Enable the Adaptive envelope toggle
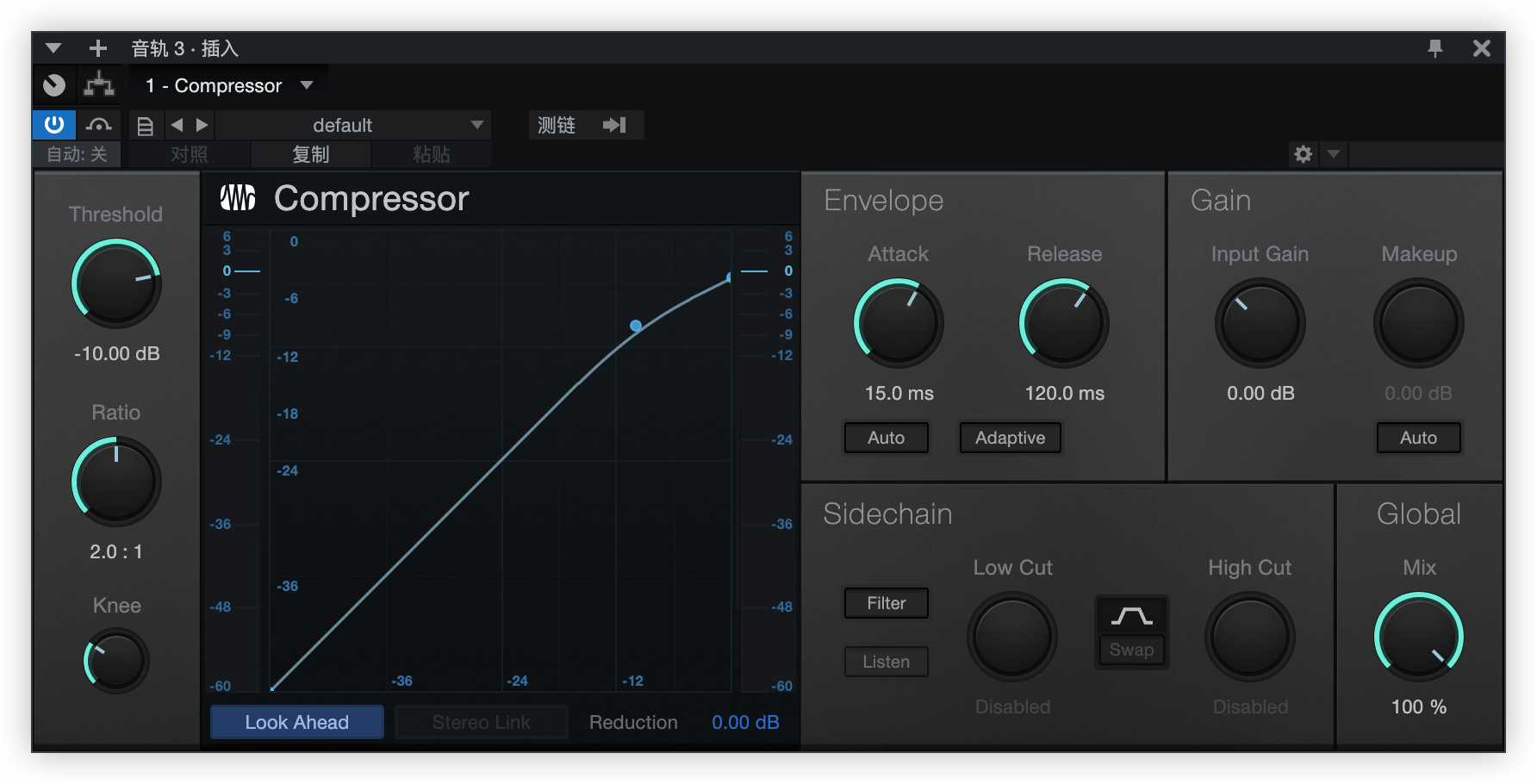Screen dimensions: 1537x784 pyautogui.click(x=1010, y=438)
